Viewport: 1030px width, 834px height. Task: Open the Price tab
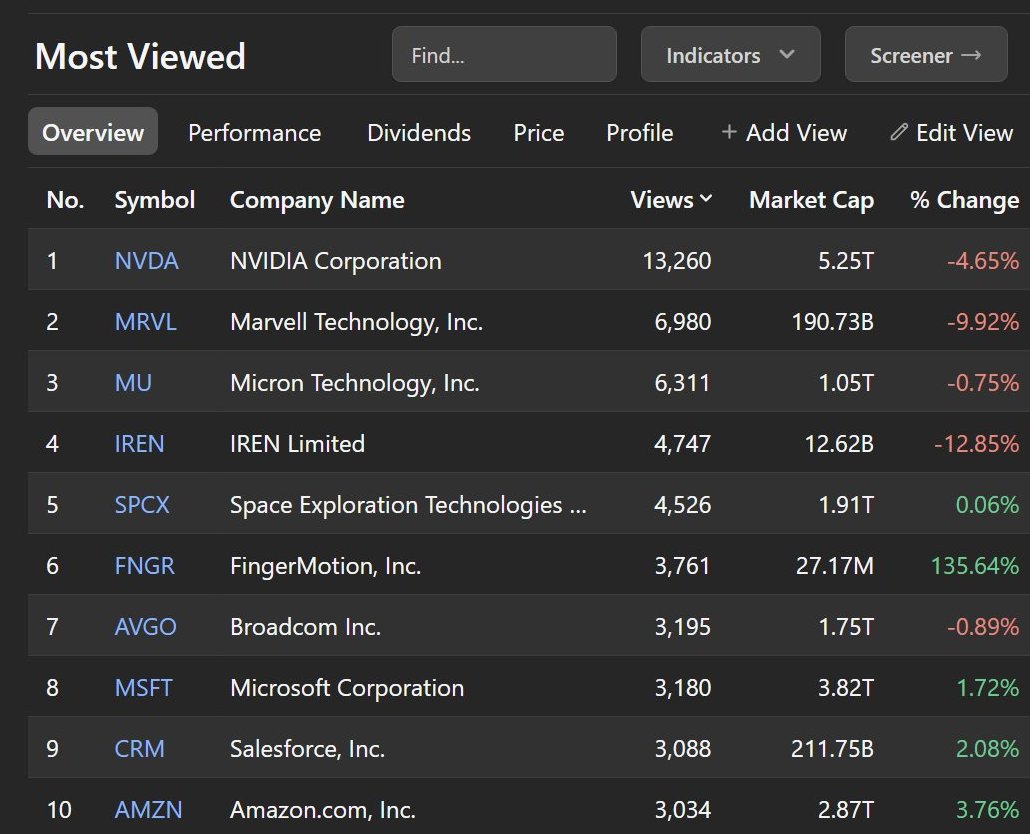(x=539, y=133)
